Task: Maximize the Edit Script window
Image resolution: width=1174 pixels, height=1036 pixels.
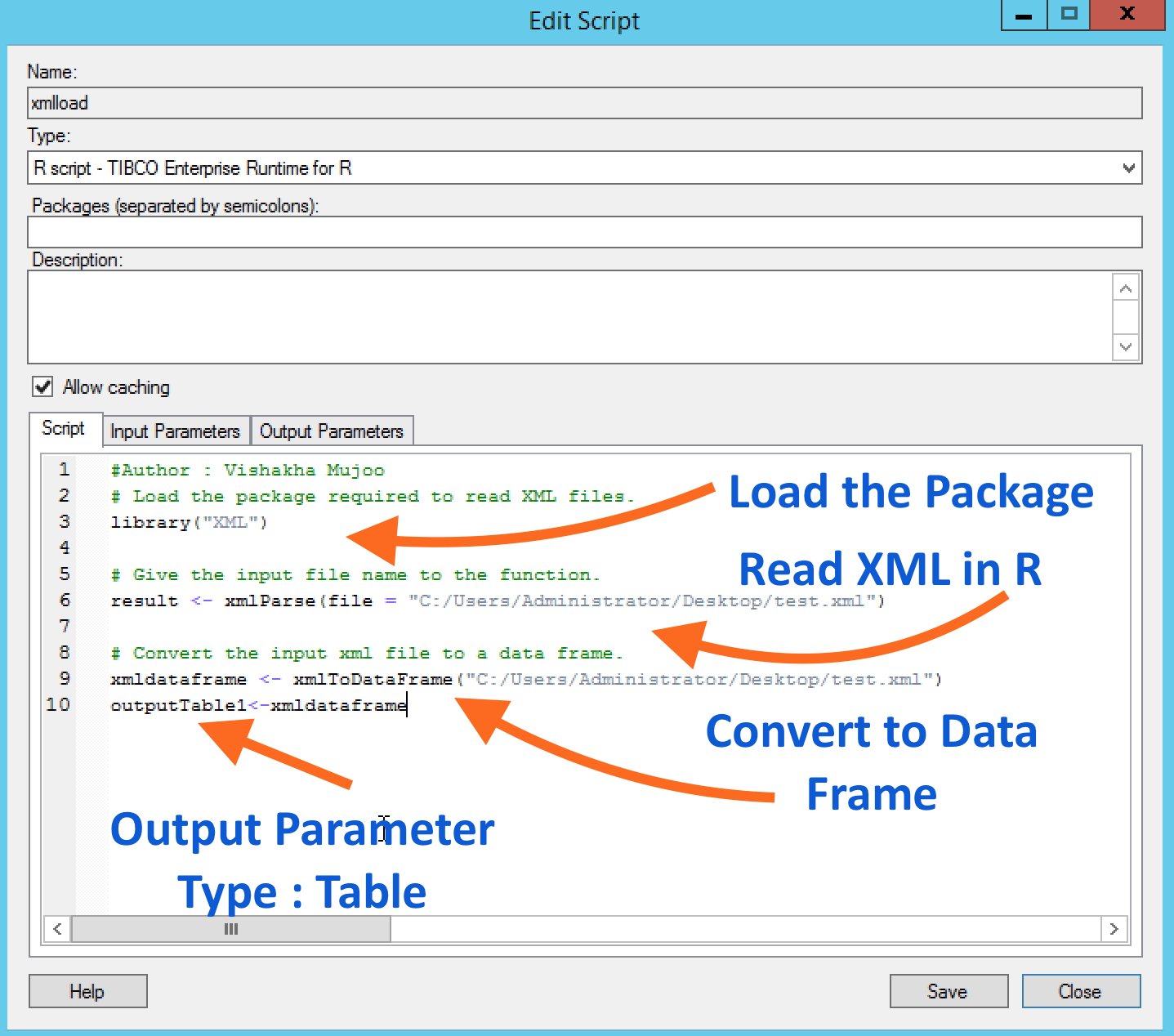Action: [1068, 14]
